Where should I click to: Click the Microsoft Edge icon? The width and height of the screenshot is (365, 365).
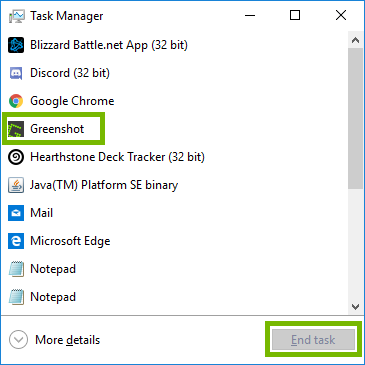tap(16, 241)
